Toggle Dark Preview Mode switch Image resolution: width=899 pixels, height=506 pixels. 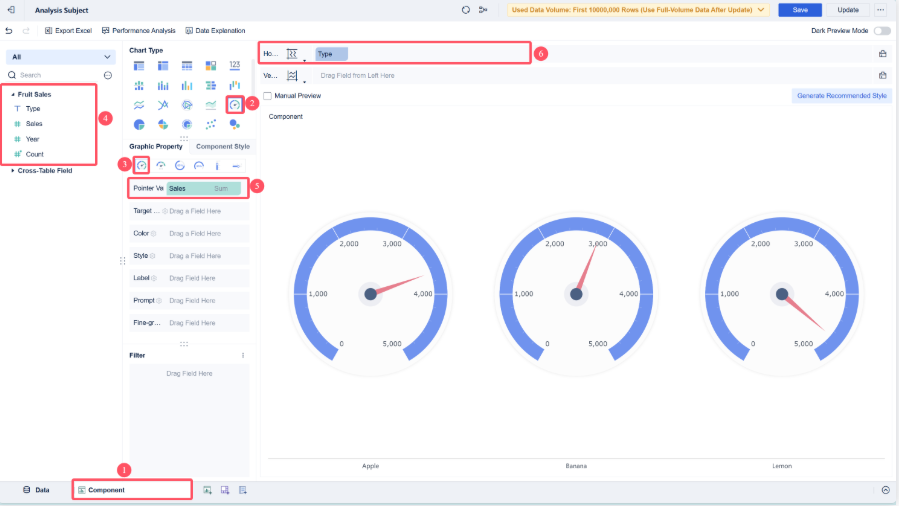point(881,31)
